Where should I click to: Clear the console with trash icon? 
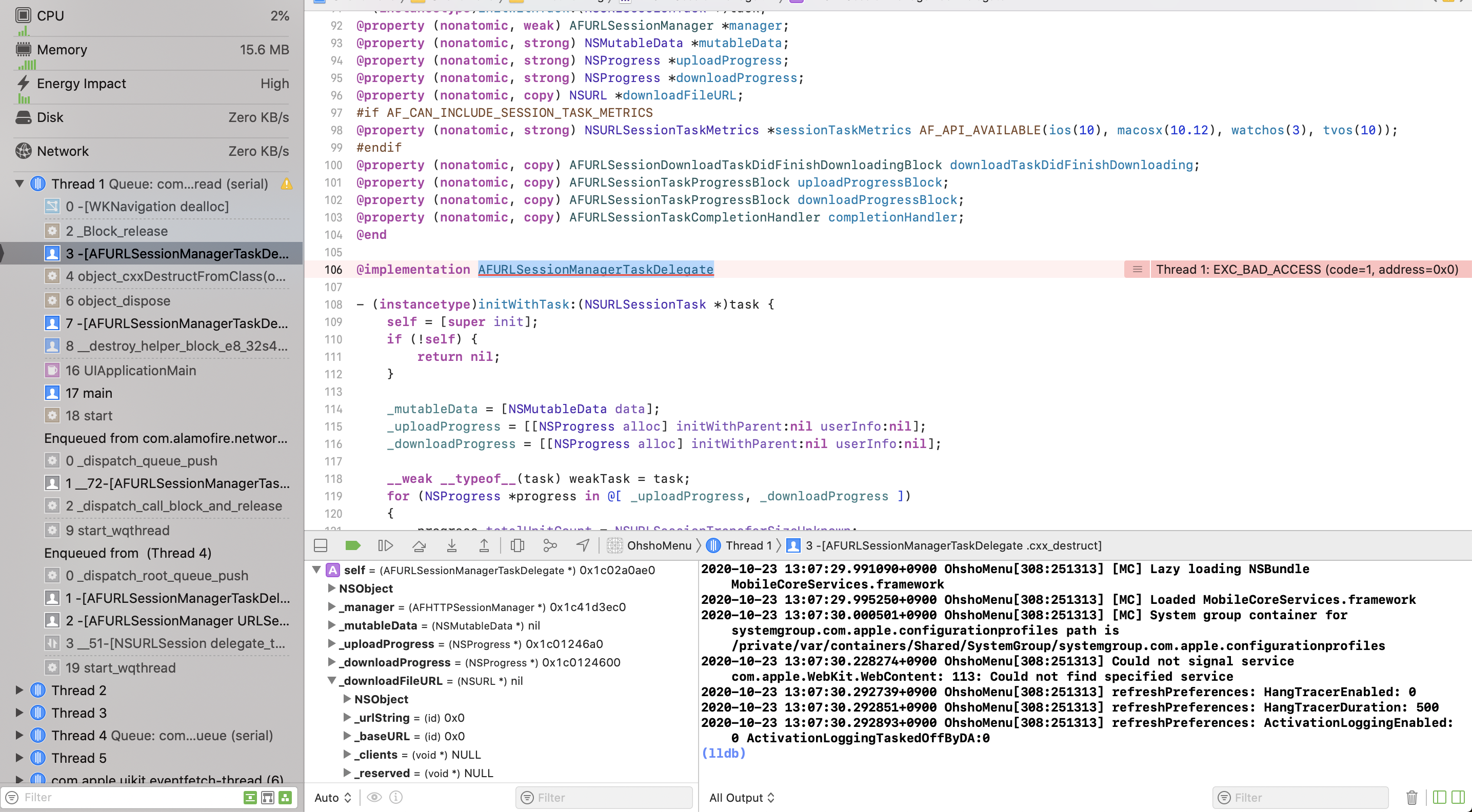(x=1411, y=797)
